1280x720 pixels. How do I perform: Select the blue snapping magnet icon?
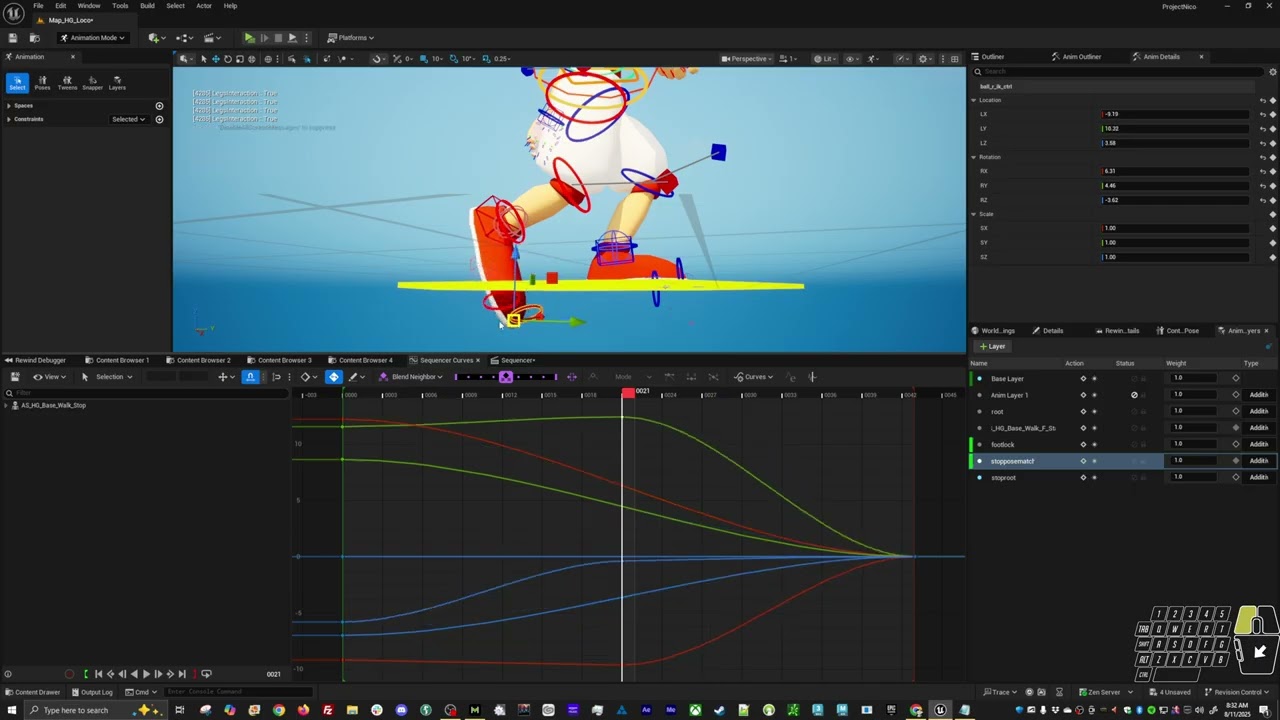(x=250, y=377)
